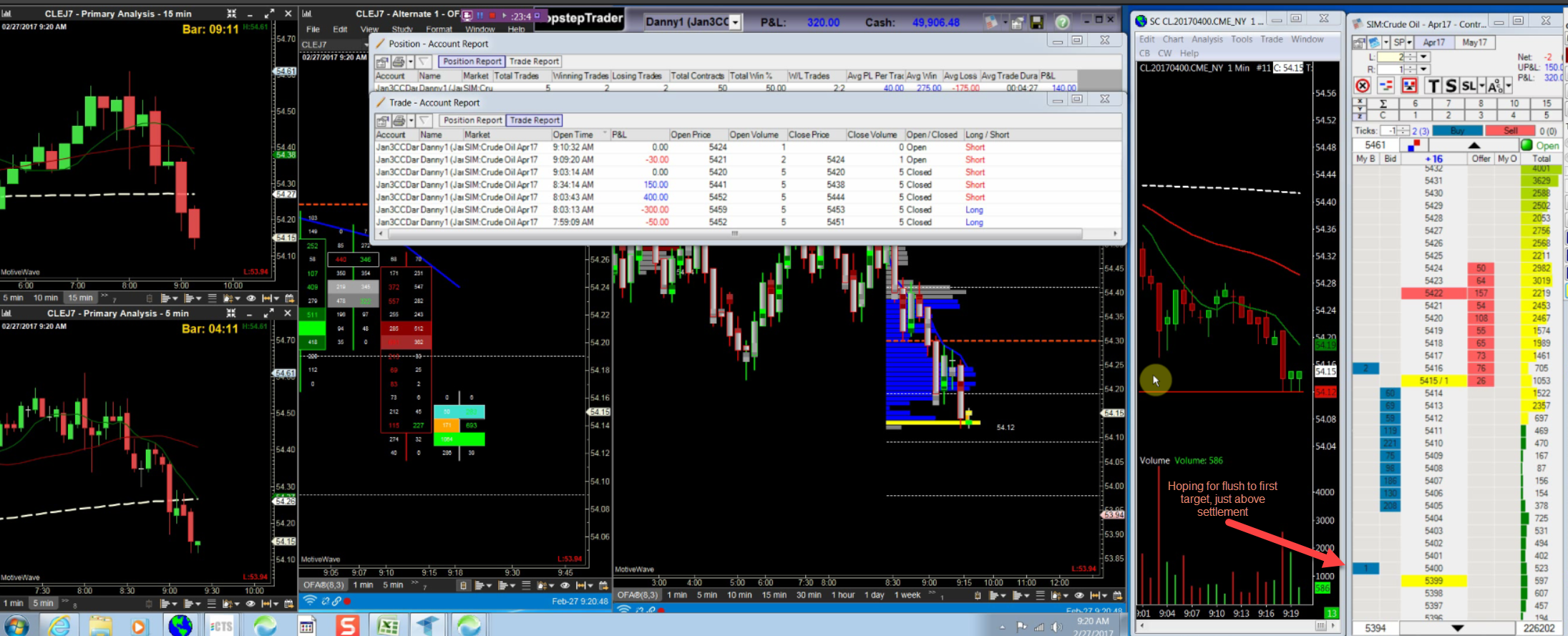Toggle the eye visibility icon in 15 min chart toolbar

point(250,298)
